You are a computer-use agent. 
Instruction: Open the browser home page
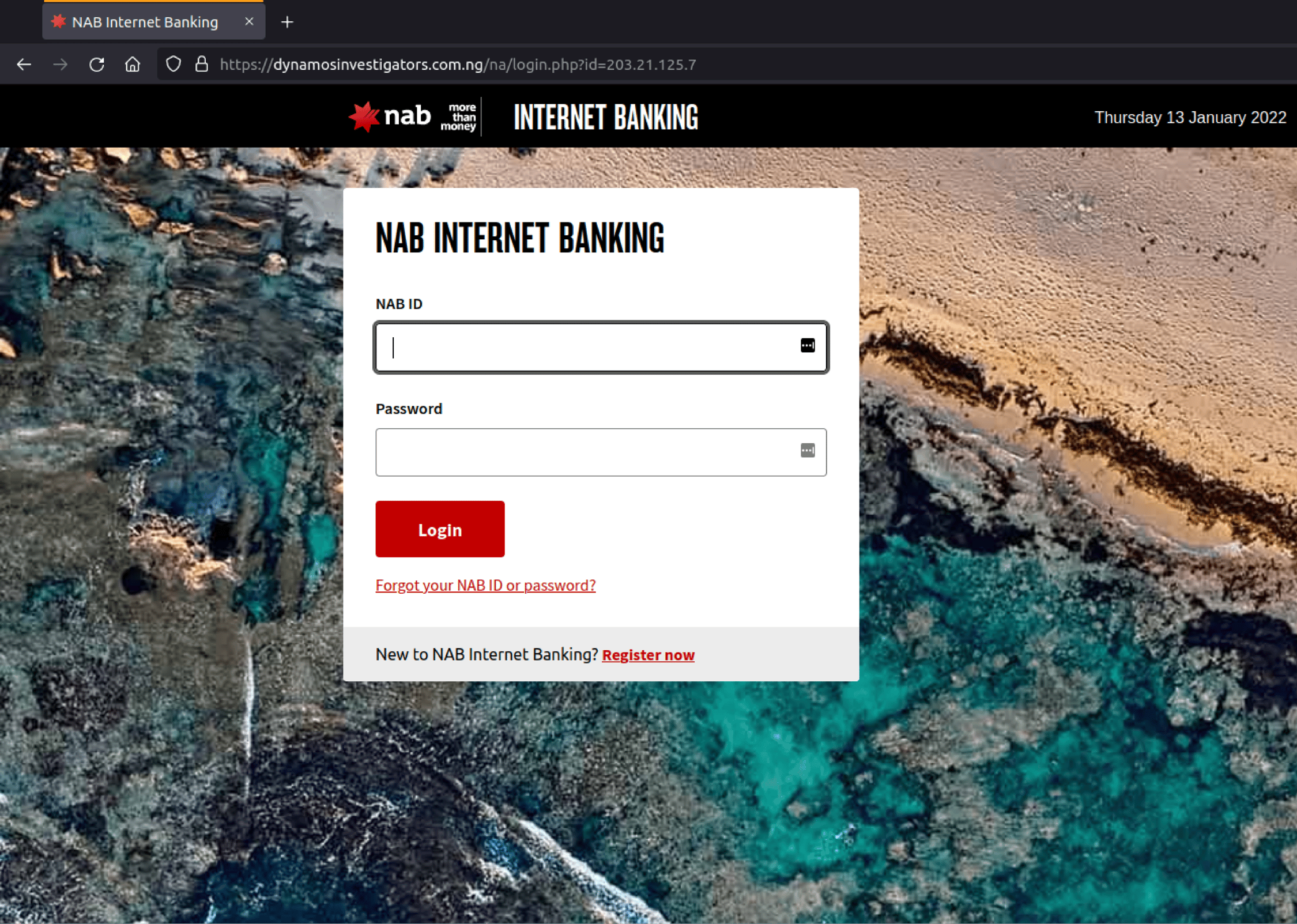(133, 64)
